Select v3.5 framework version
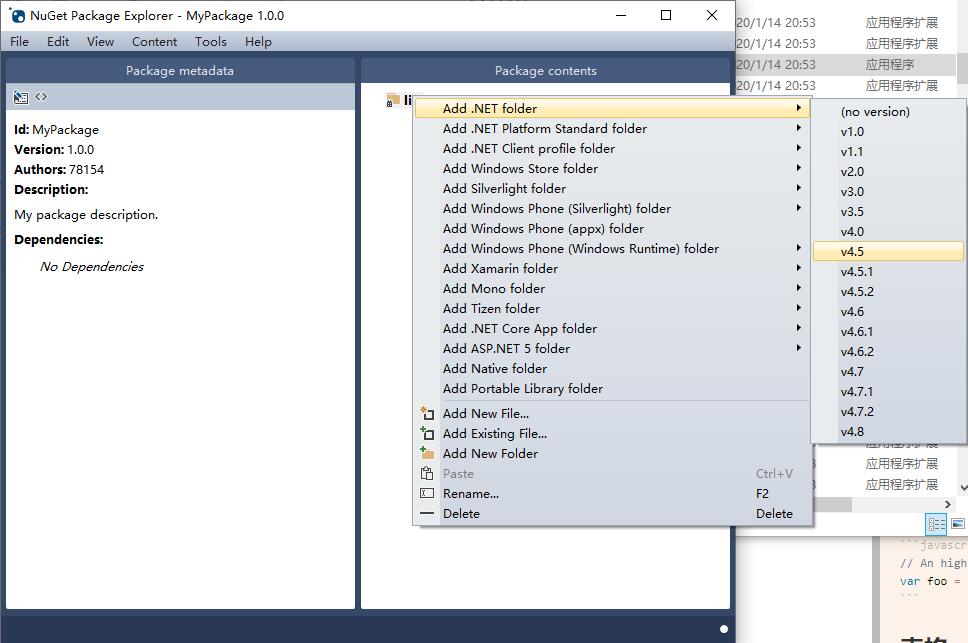The height and width of the screenshot is (643, 968). tap(888, 212)
